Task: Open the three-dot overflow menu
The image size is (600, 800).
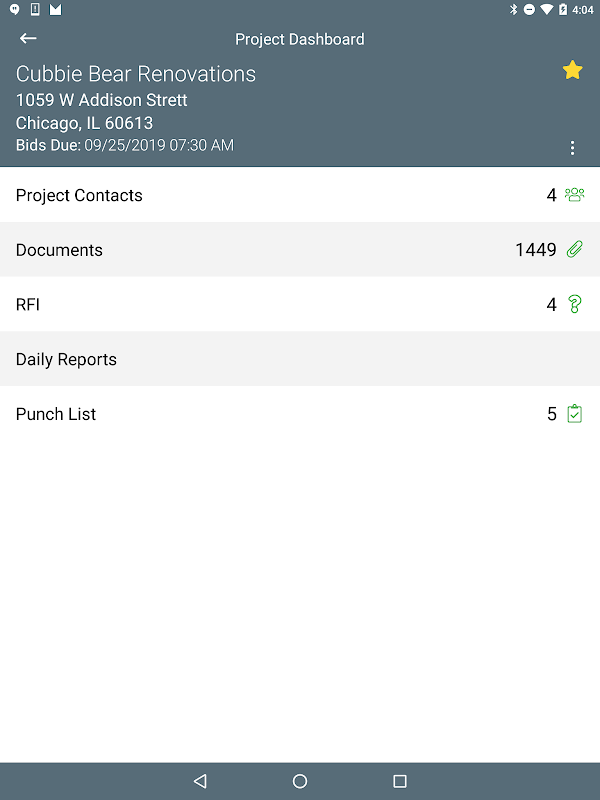Action: click(x=572, y=148)
